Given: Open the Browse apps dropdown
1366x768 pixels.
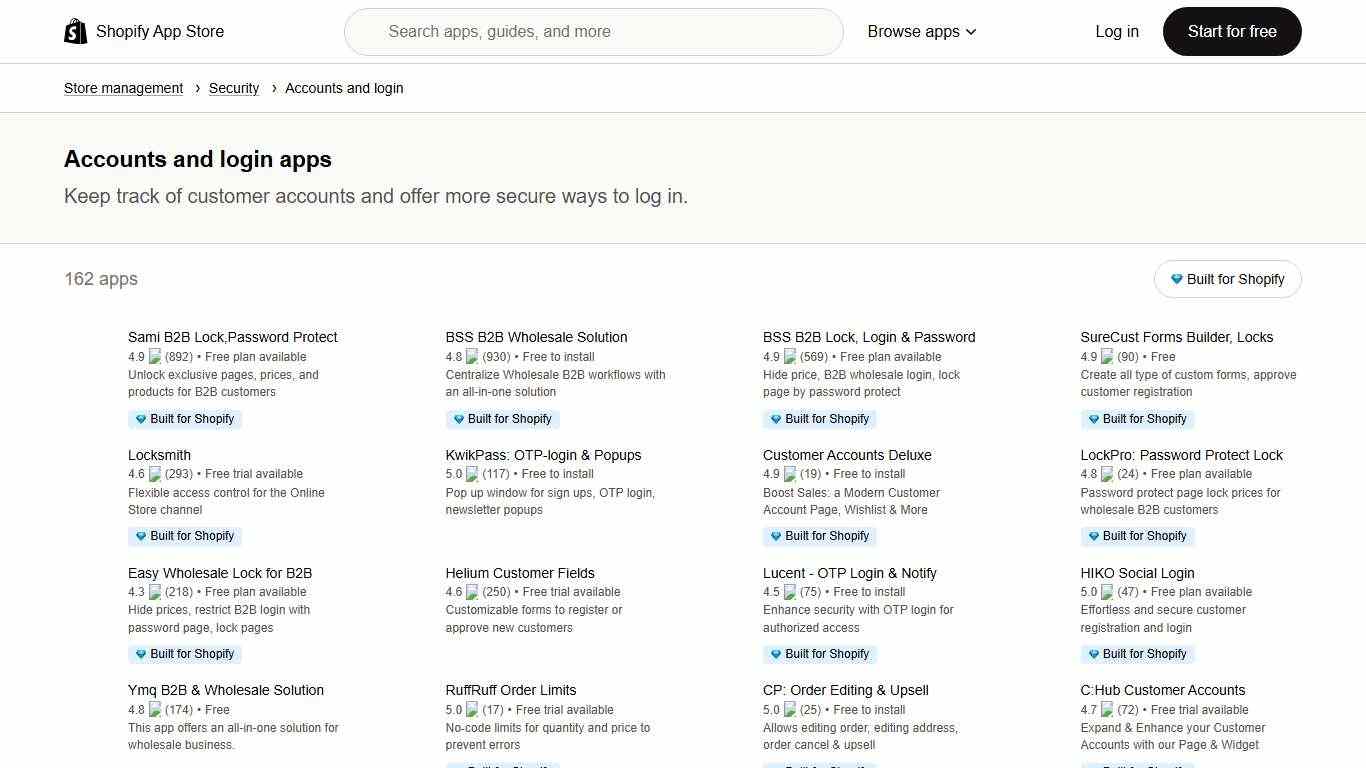Looking at the screenshot, I should pos(920,31).
